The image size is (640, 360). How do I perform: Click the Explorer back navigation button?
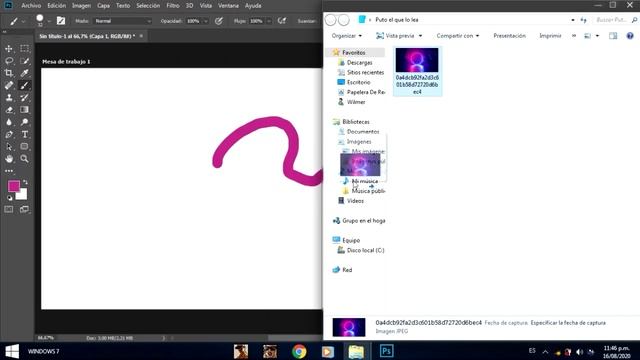[331, 20]
